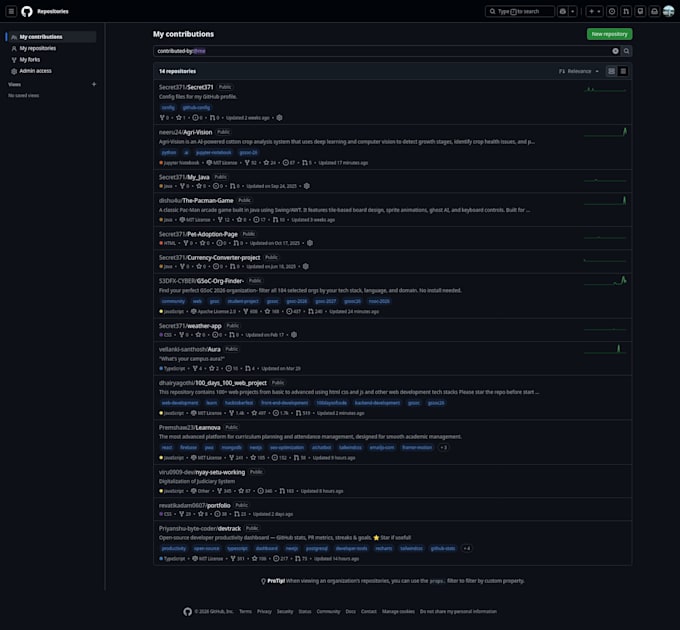Click the contributed-by filter input
The height and width of the screenshot is (630, 680).
[x=382, y=51]
